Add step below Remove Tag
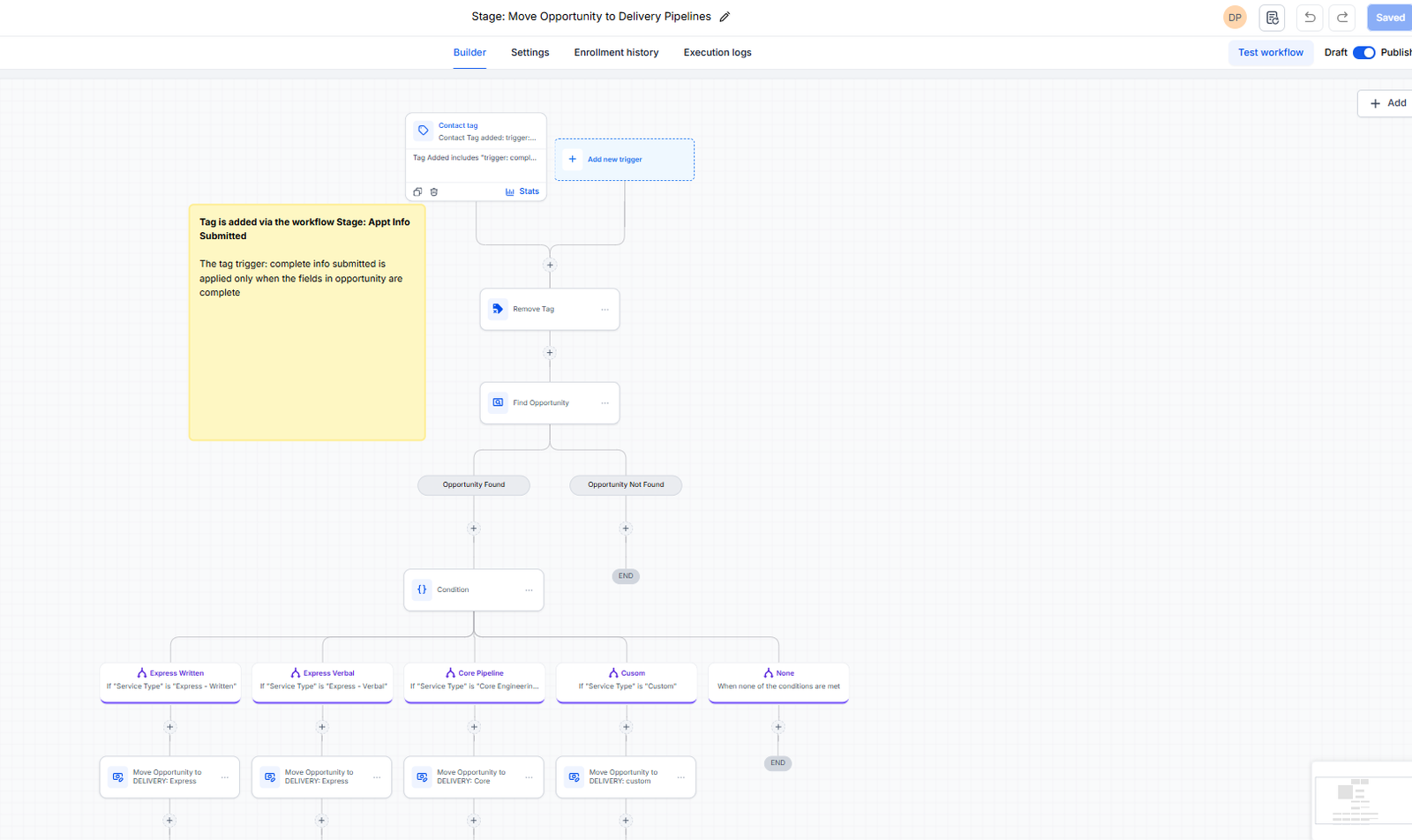This screenshot has height=840, width=1412. coord(550,353)
